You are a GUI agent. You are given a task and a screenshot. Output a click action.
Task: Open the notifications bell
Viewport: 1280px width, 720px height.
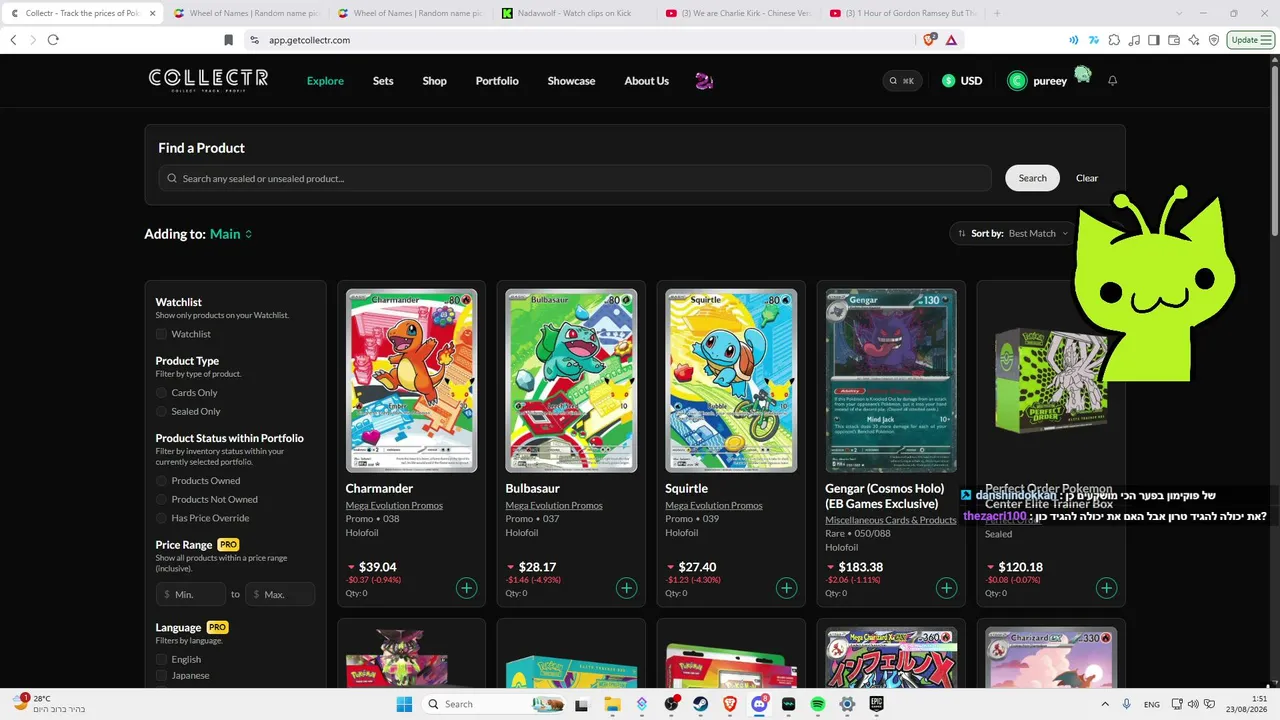point(1112,81)
